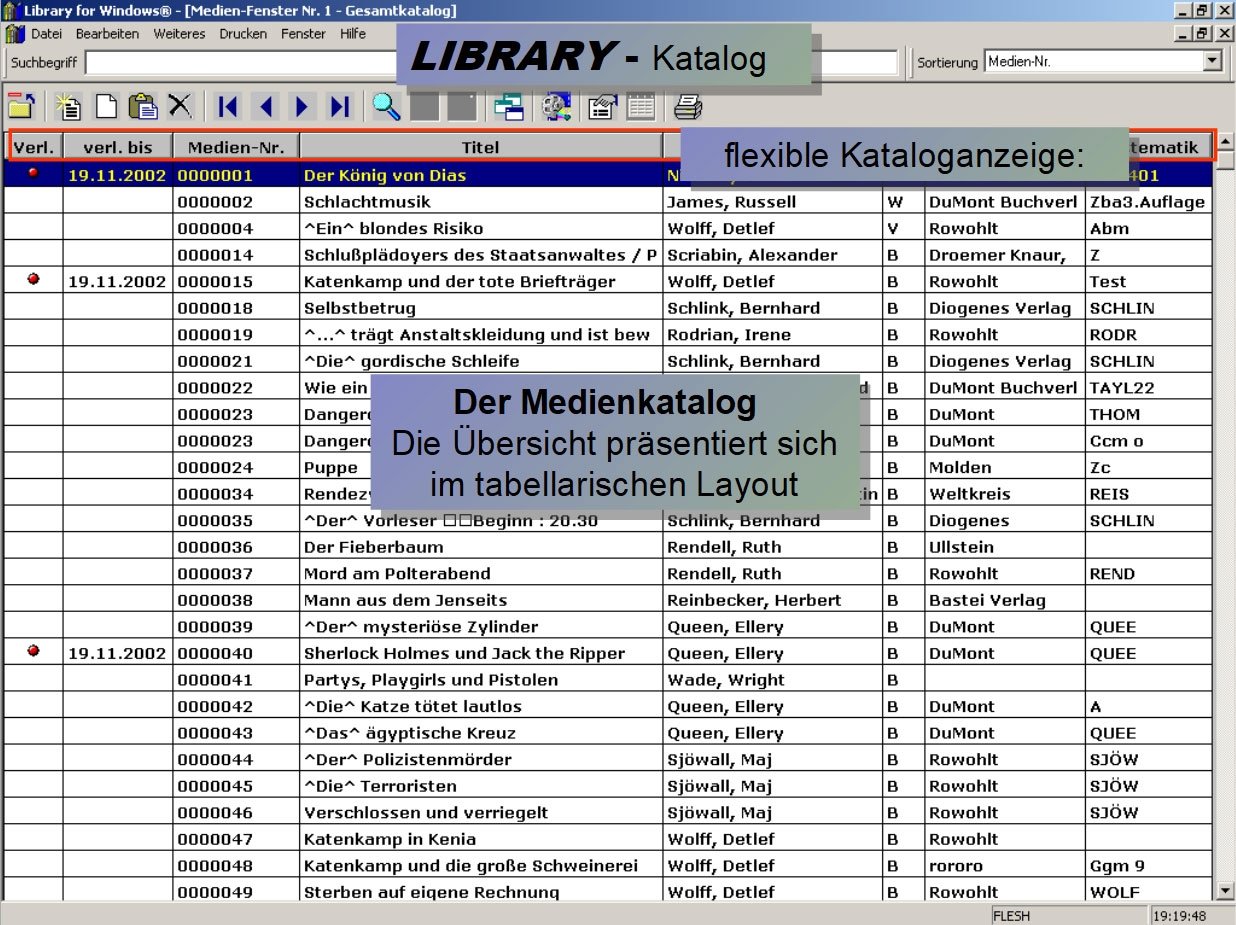This screenshot has width=1236, height=925.
Task: Click author Rodrian, Irene
Action: pos(729,335)
